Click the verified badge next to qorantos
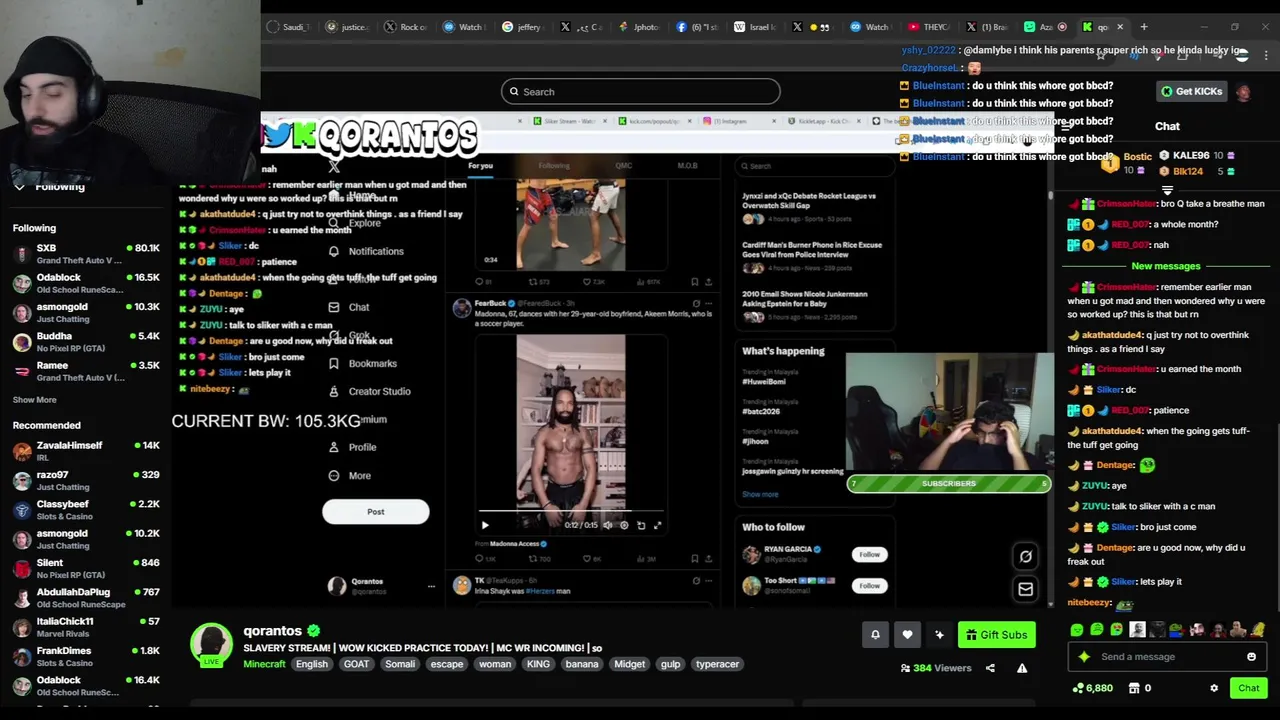This screenshot has width=1280, height=720. [314, 631]
